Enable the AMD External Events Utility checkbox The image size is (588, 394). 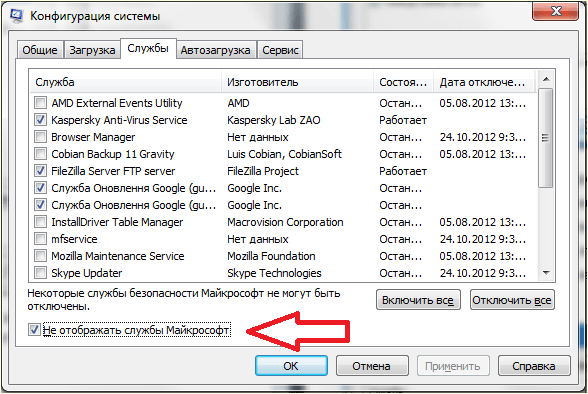coord(40,103)
